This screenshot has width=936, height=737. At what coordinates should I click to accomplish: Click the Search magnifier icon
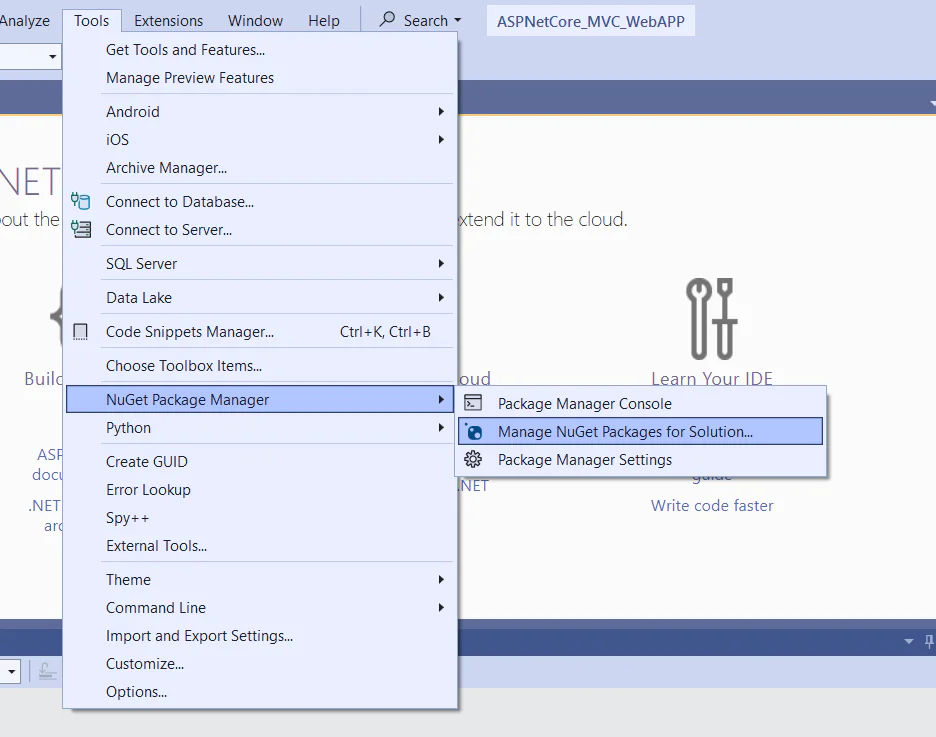click(x=387, y=19)
